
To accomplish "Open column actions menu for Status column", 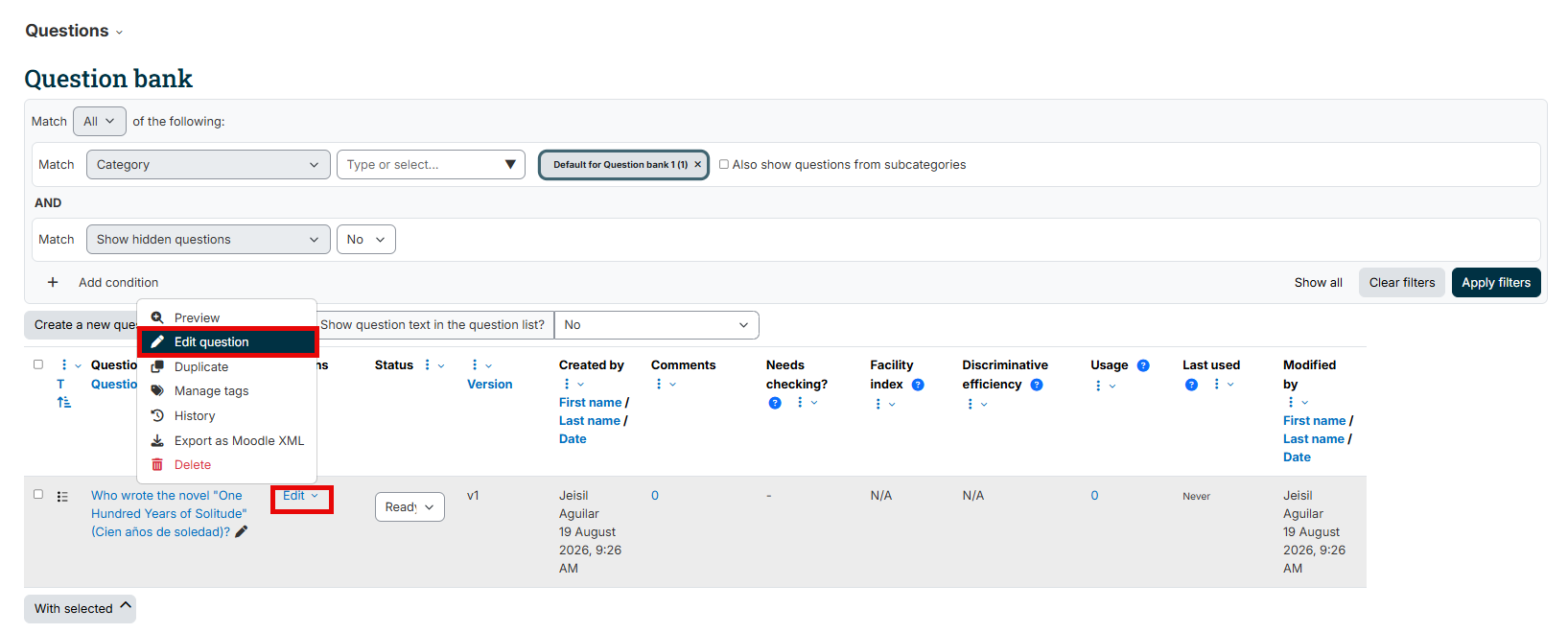I will (x=433, y=365).
